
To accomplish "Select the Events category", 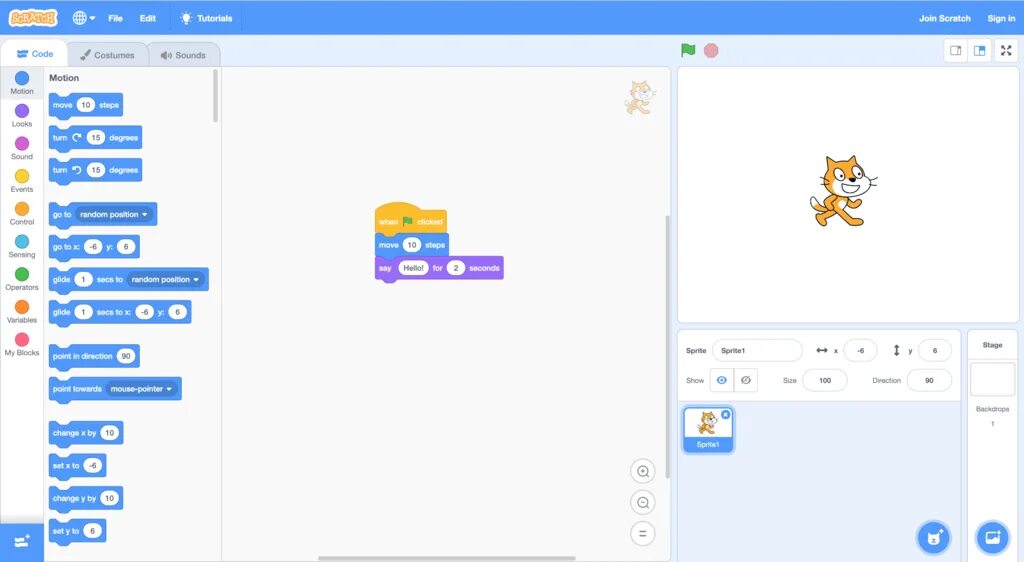I will pyautogui.click(x=22, y=181).
